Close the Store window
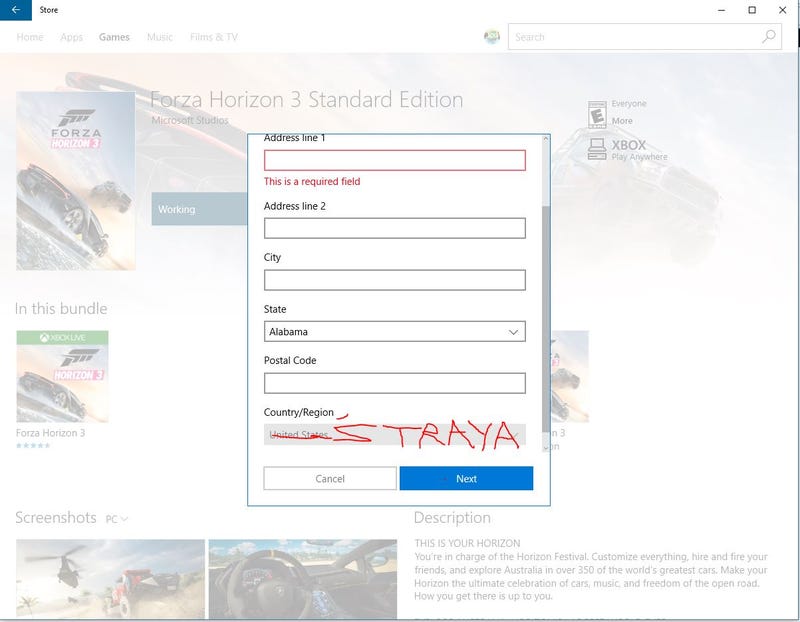 (x=783, y=10)
